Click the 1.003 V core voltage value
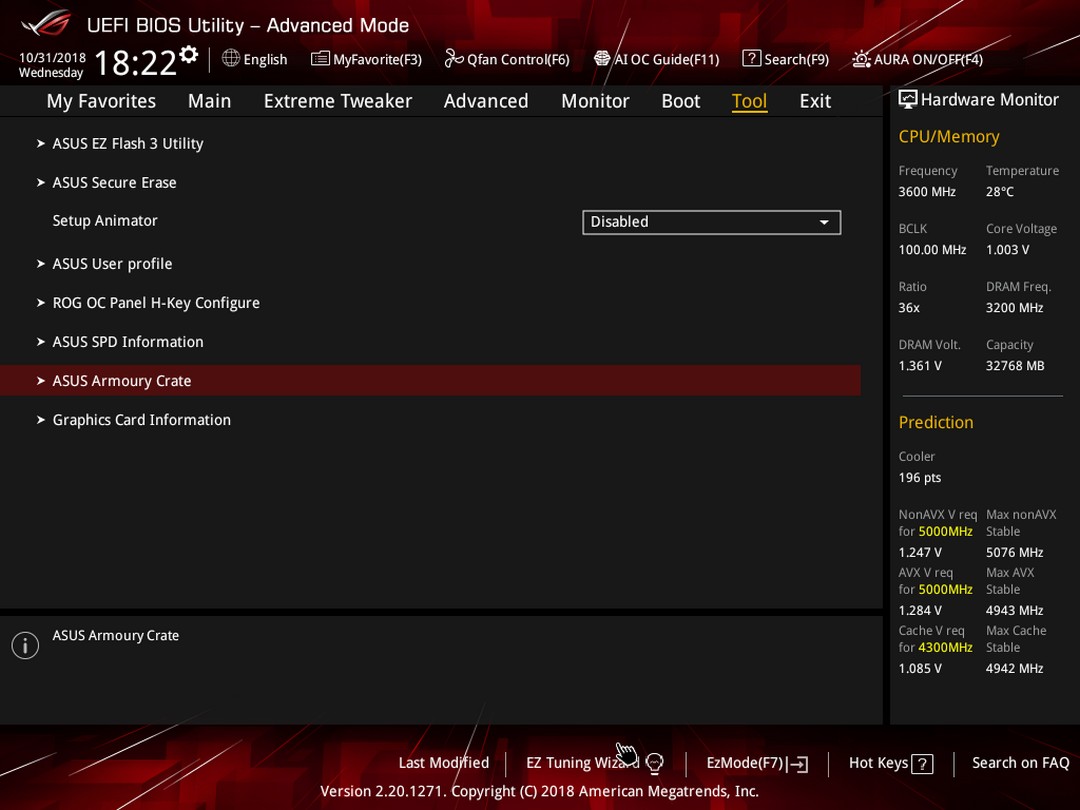The height and width of the screenshot is (810, 1080). 1007,249
